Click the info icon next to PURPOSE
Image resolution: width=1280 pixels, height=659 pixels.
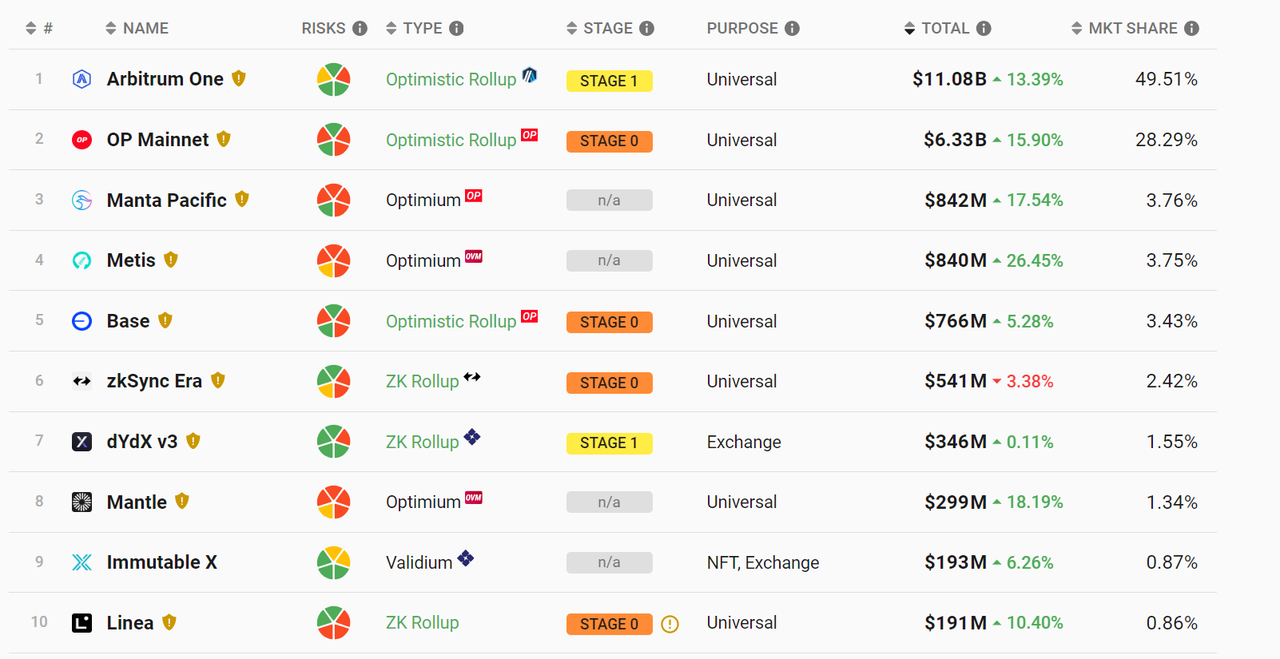(792, 28)
